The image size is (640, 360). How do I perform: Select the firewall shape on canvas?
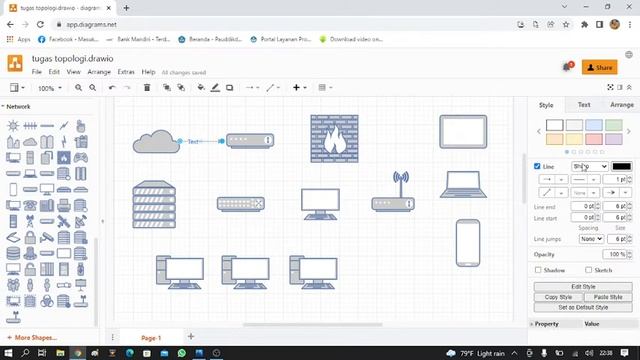[x=334, y=139]
